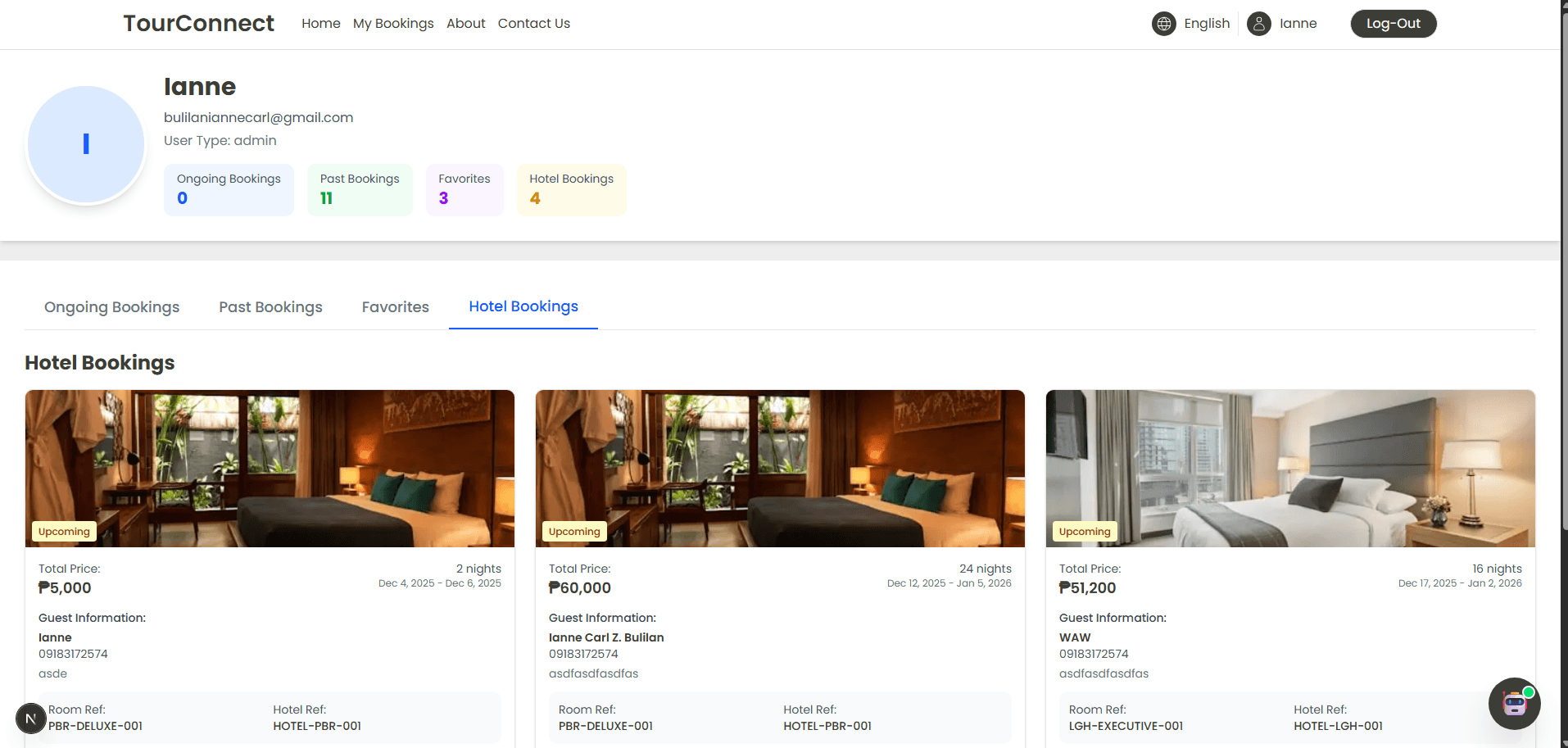This screenshot has height=748, width=1568.
Task: Click the TourConnect brand logo
Action: point(198,24)
